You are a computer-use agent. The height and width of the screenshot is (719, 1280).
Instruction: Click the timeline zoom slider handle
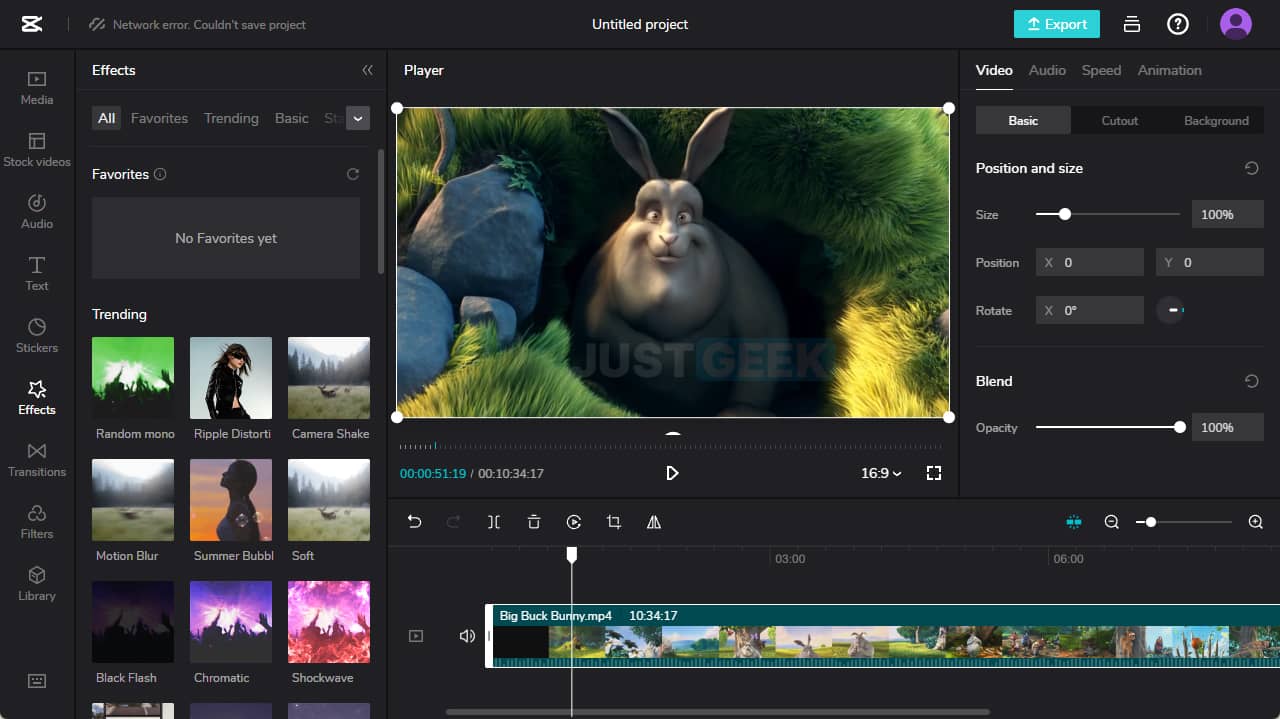(x=1151, y=522)
